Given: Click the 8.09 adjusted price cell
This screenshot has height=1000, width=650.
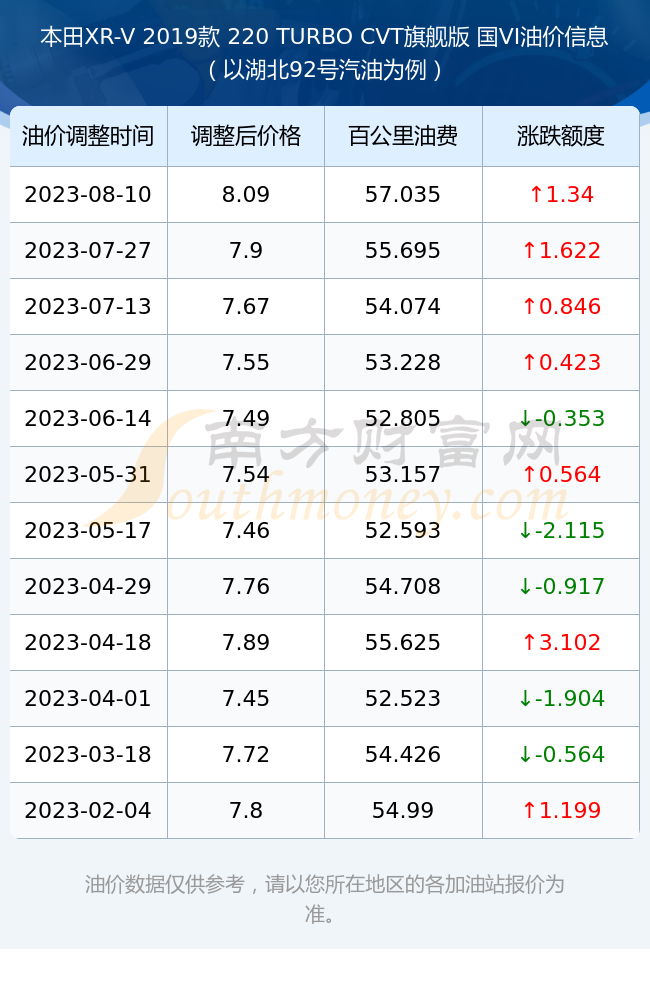Looking at the screenshot, I should (246, 195).
